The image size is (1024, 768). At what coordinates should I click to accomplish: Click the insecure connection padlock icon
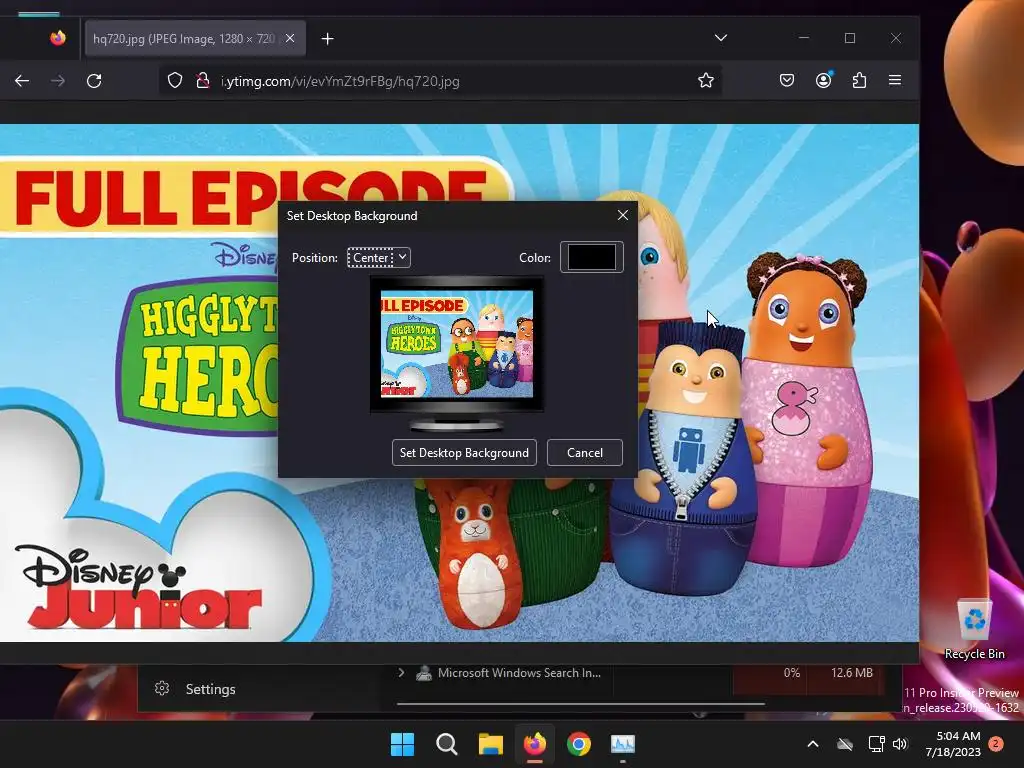pyautogui.click(x=202, y=80)
